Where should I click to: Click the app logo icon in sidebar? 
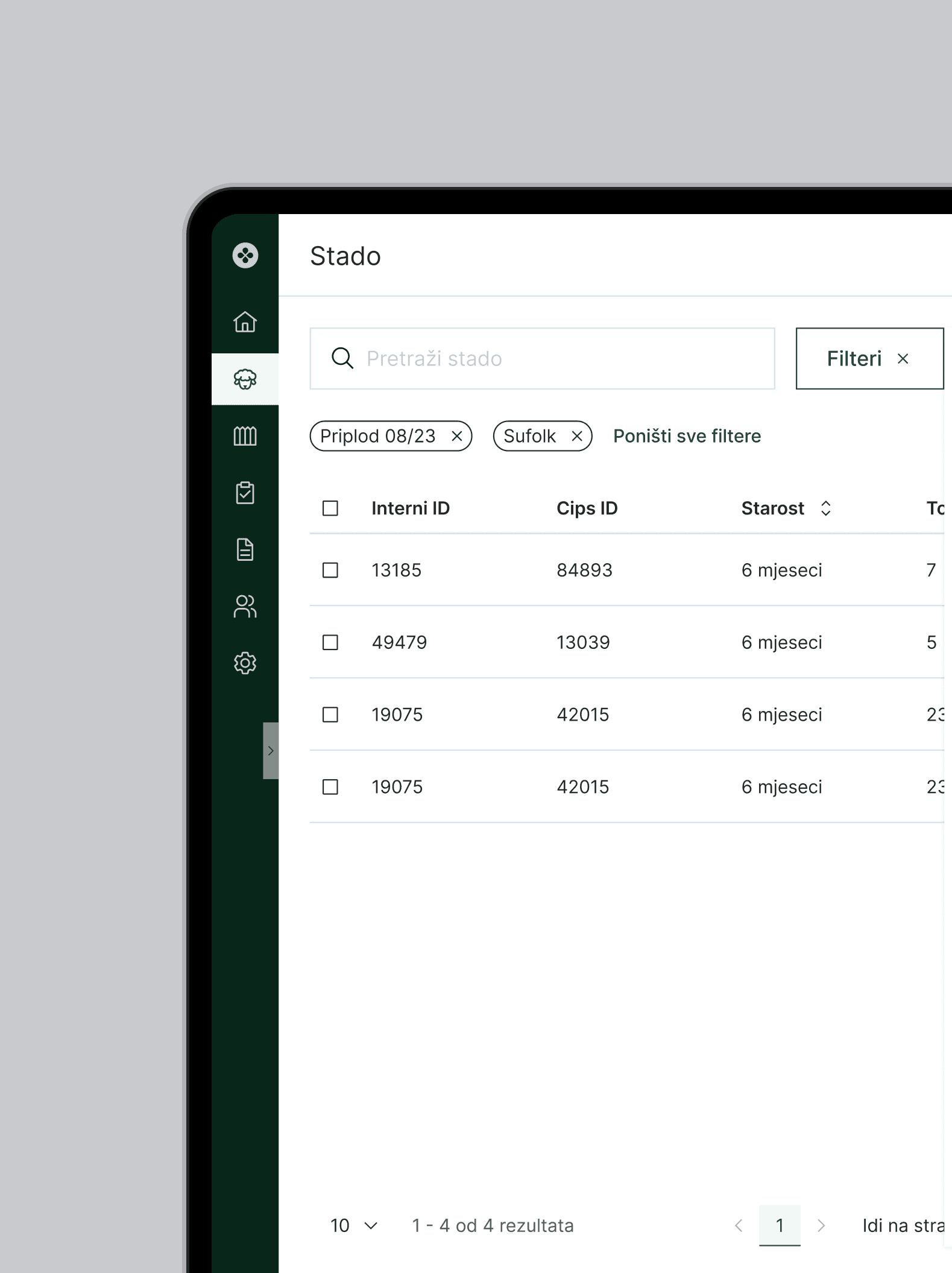point(245,255)
